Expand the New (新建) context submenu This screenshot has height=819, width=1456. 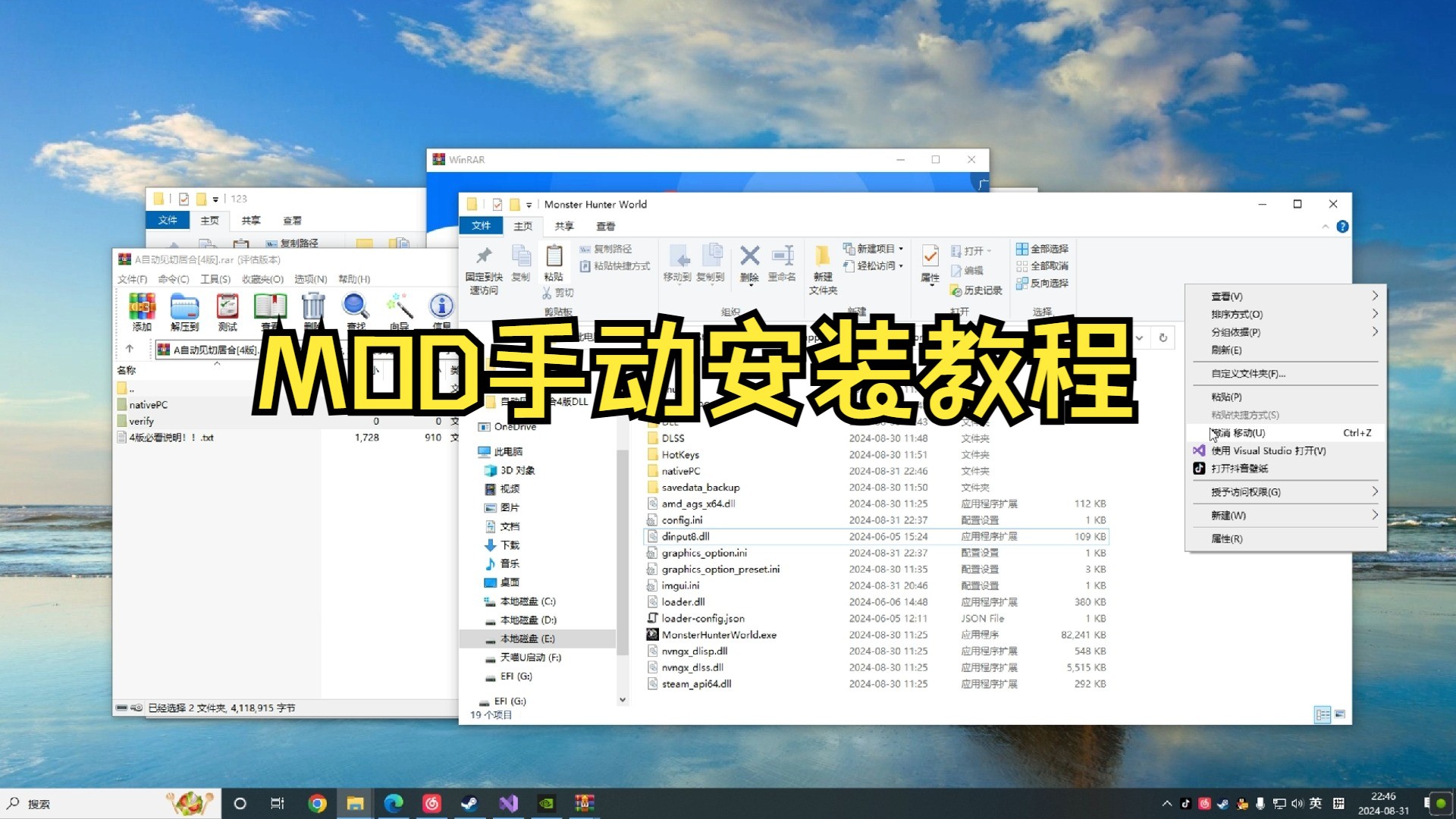point(1286,516)
